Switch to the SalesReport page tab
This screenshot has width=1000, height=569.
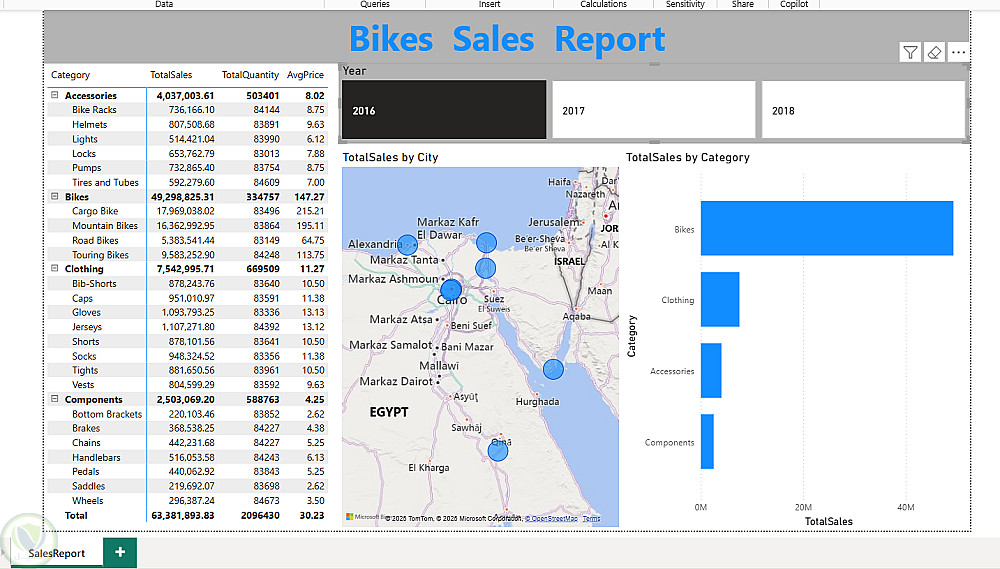coord(56,553)
